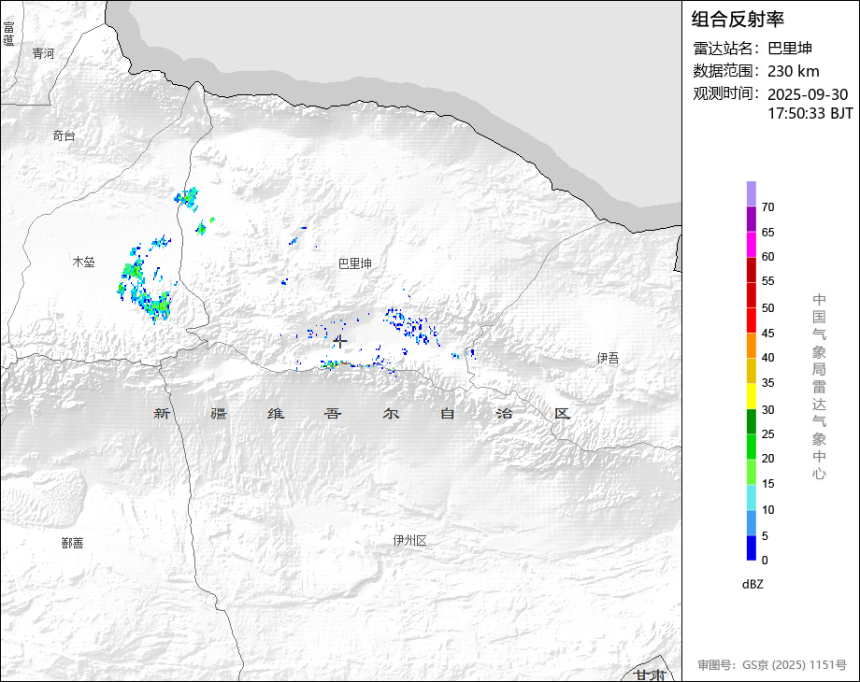
Task: Click the legend value 70
Action: tap(768, 207)
